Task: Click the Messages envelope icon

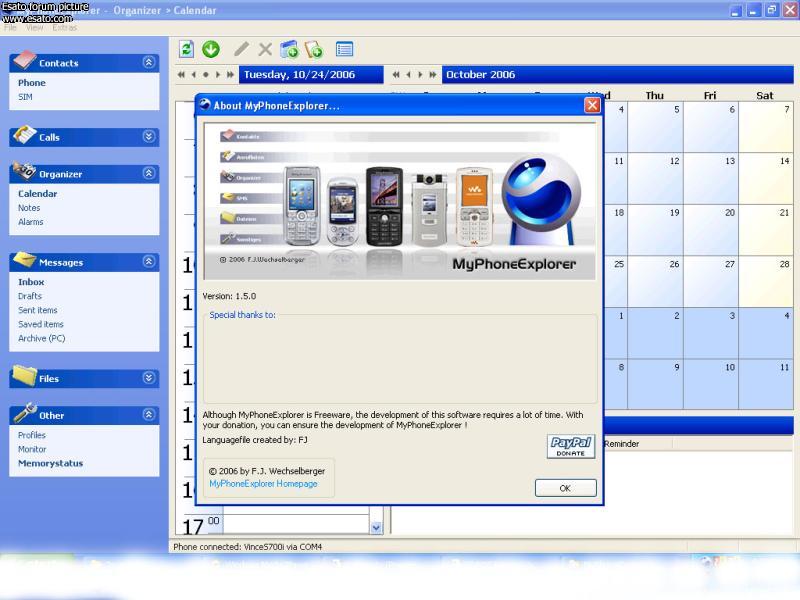Action: [24, 260]
